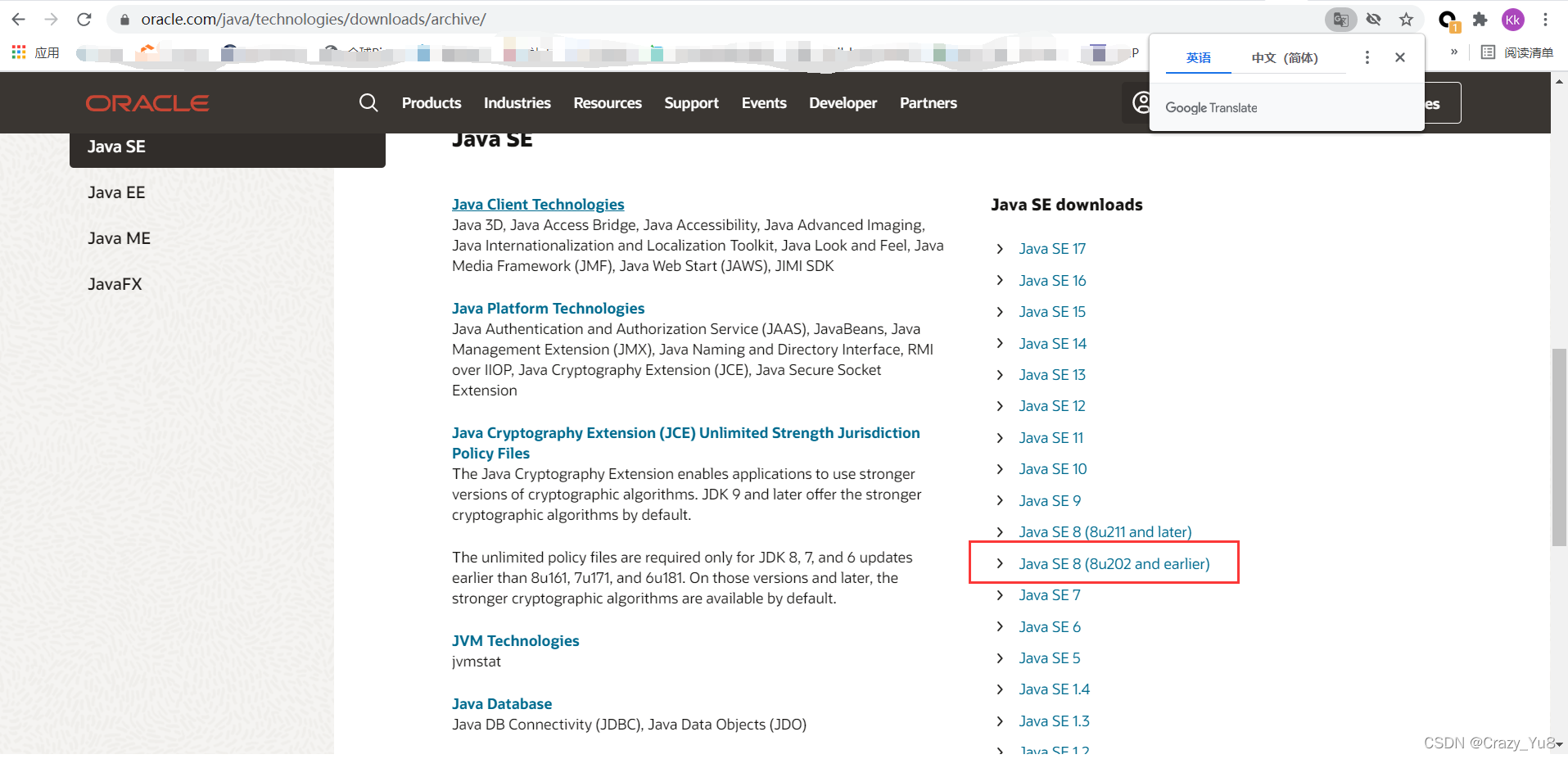Viewport: 1568px width, 759px height.
Task: Click the chevron beside Java SE 12
Action: [1000, 406]
